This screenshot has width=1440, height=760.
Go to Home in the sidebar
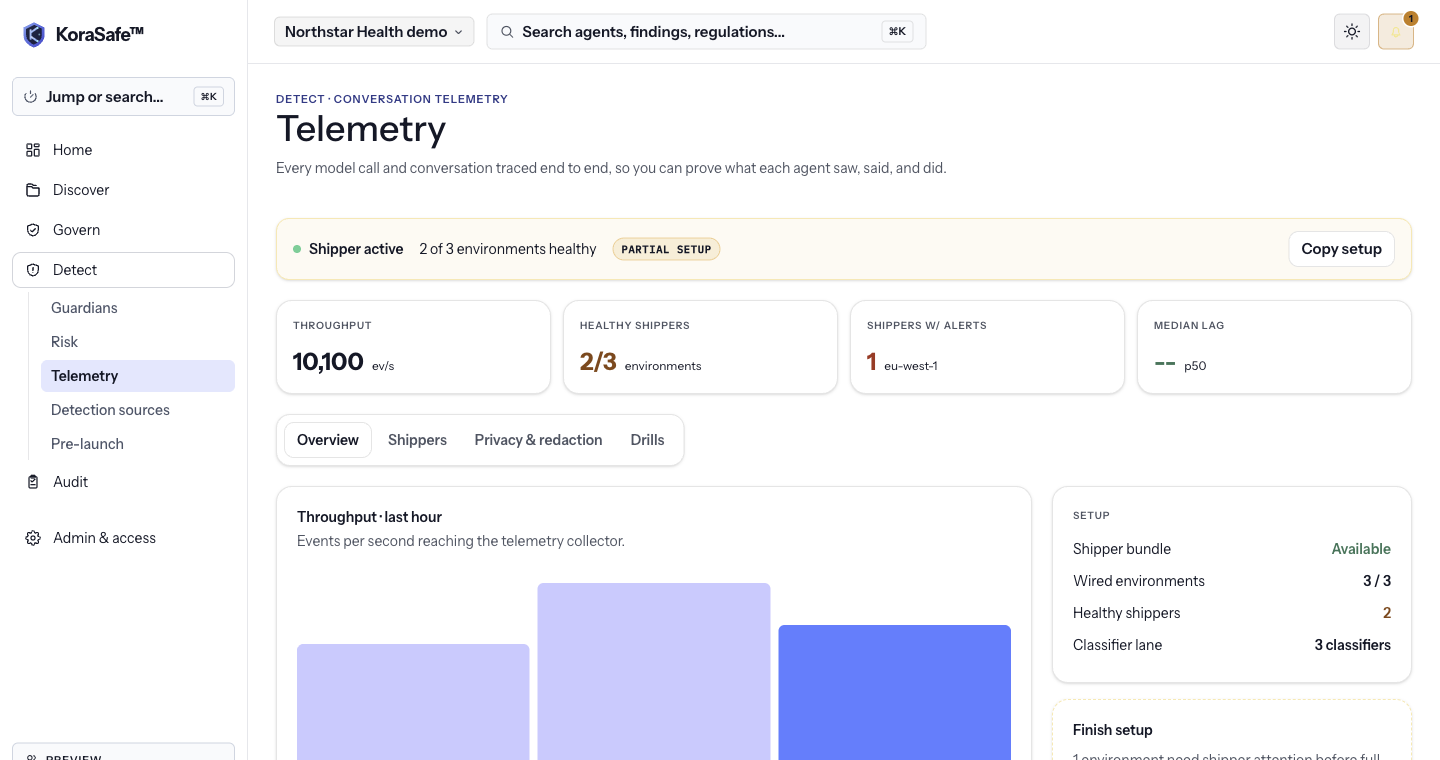pos(123,150)
